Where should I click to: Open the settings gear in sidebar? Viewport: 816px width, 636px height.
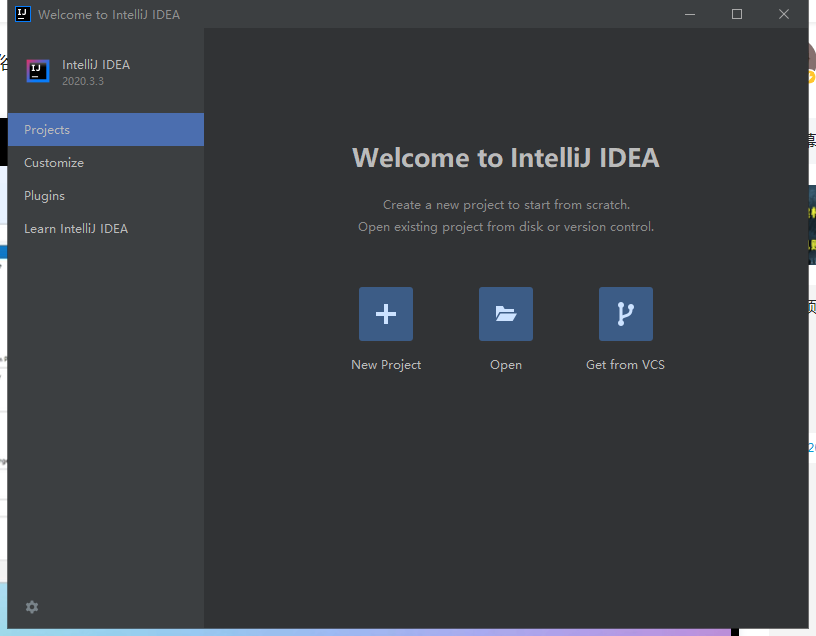pyautogui.click(x=32, y=607)
